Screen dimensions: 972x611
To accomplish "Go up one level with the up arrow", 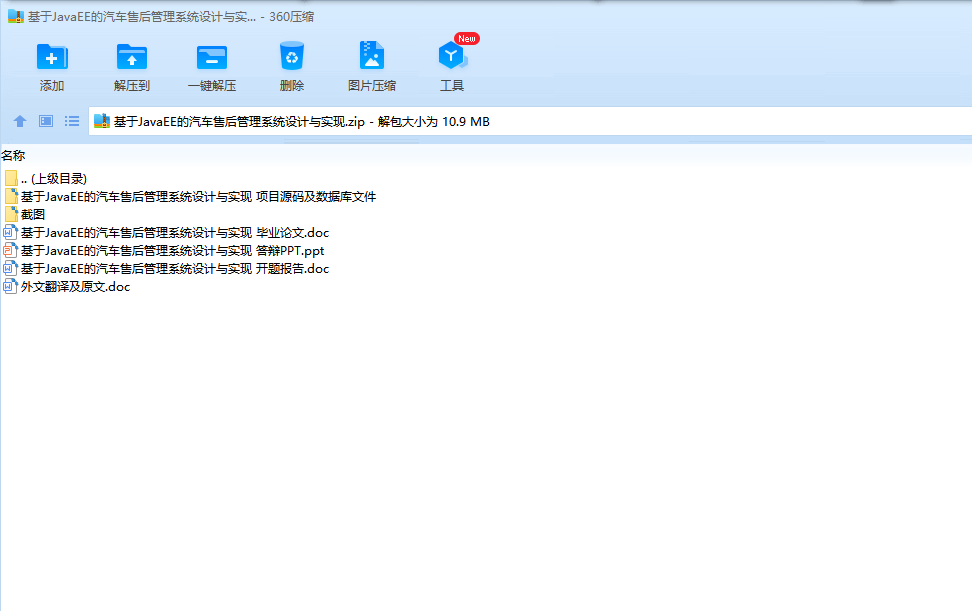I will (20, 121).
